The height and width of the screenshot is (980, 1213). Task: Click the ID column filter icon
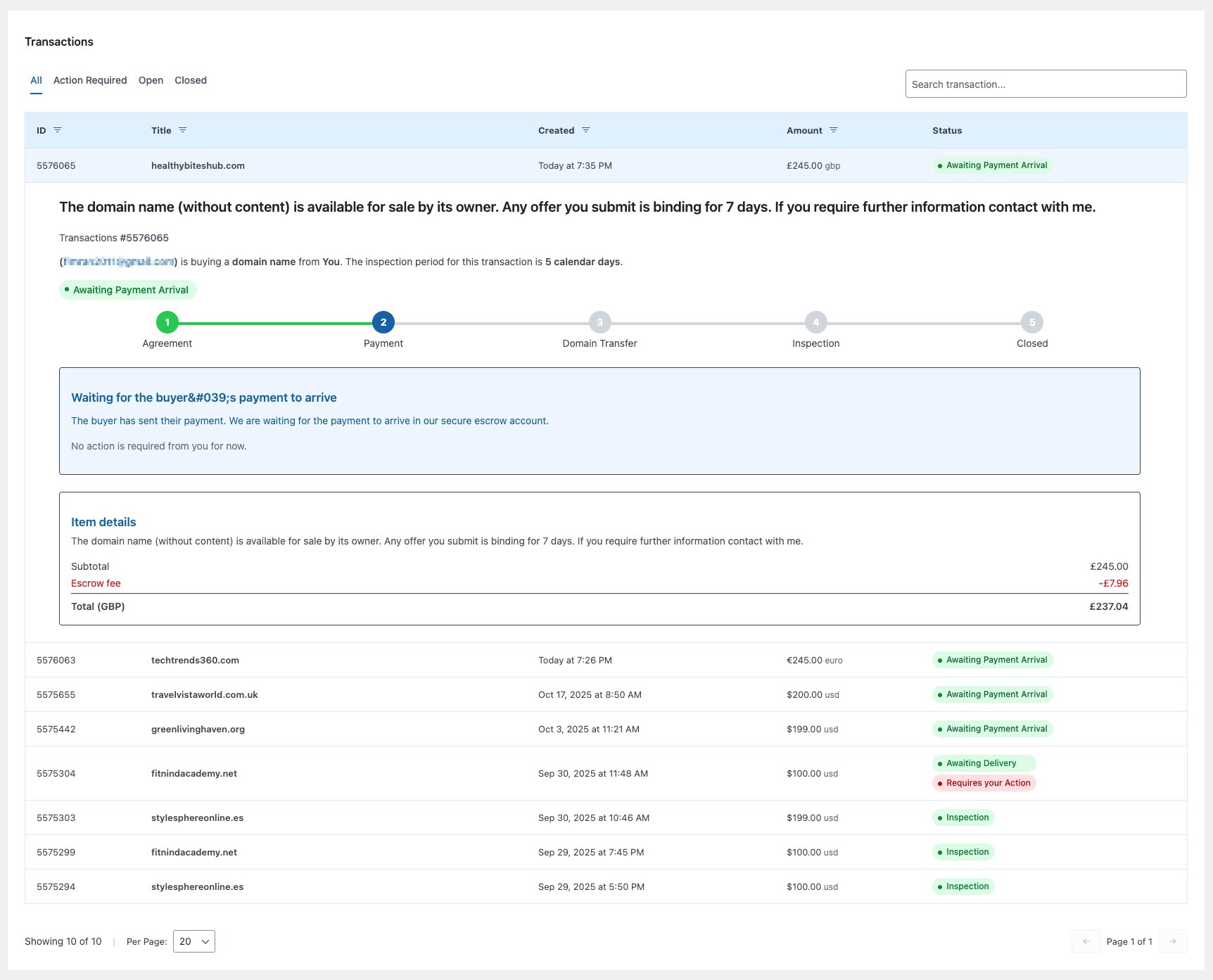pyautogui.click(x=58, y=130)
